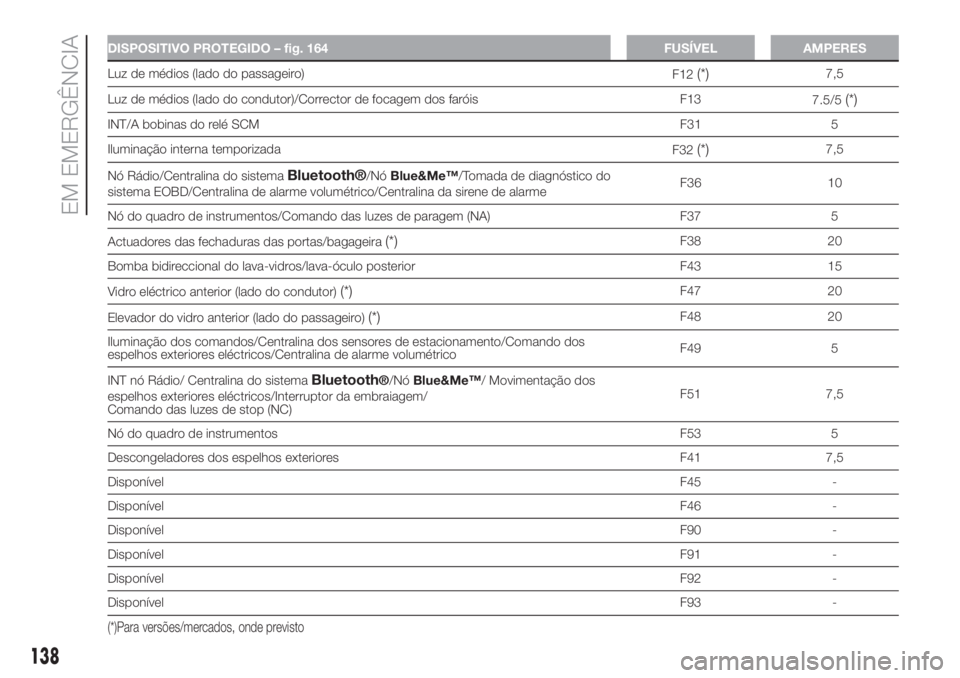
Task: Click the Blue&Me text in F51 row
Action: coord(448,380)
